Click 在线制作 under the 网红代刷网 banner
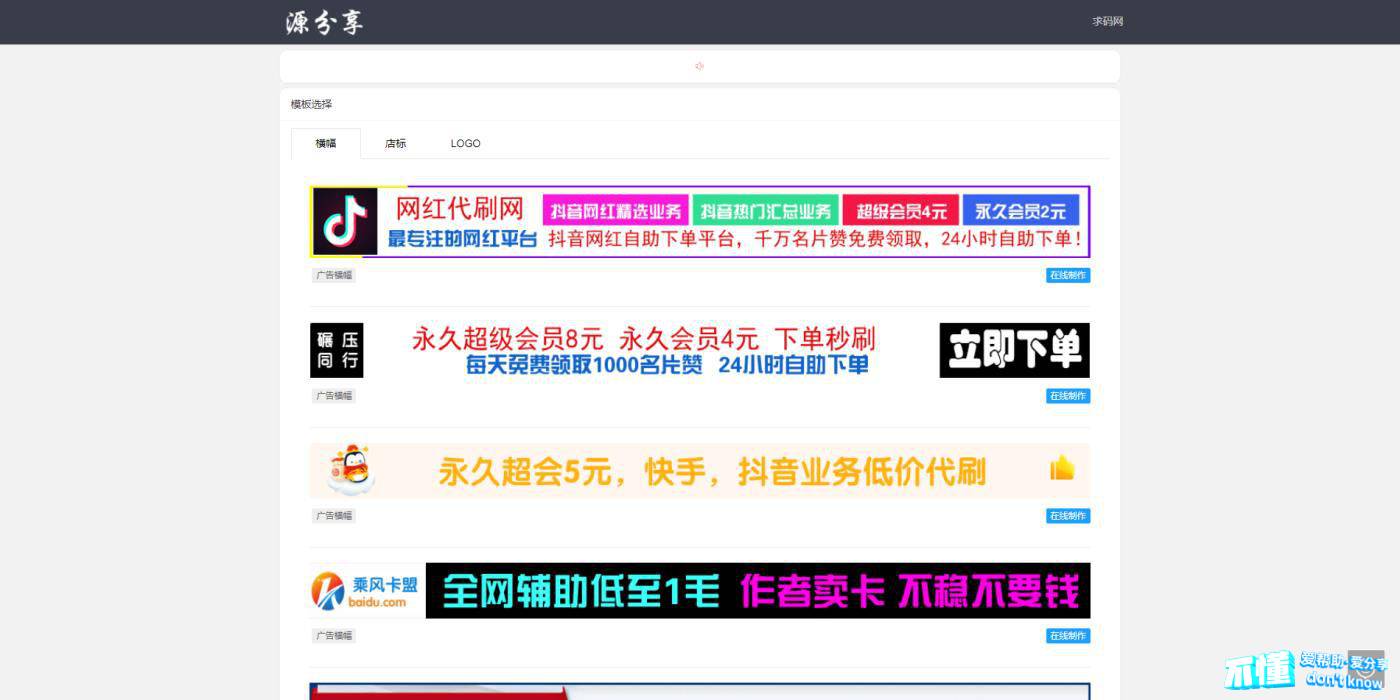This screenshot has width=1400, height=700. click(x=1068, y=275)
